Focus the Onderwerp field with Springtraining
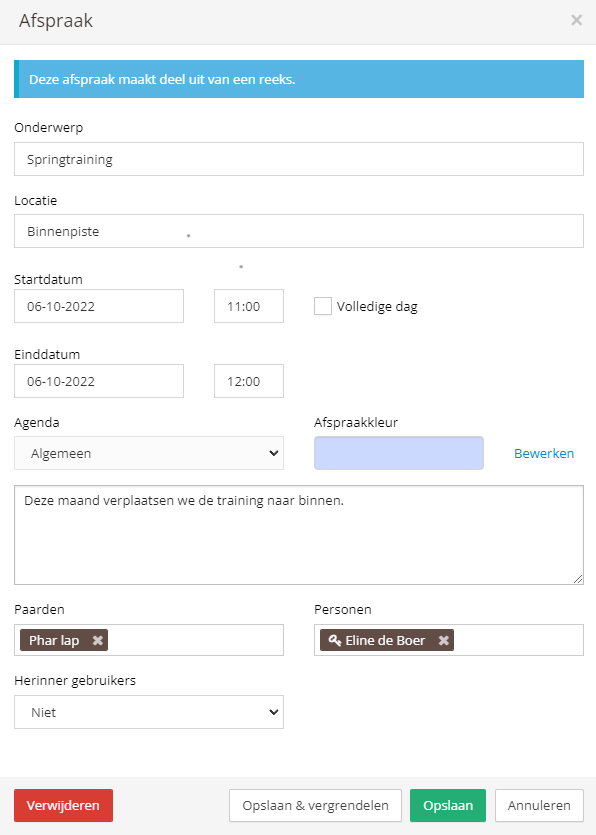 pos(299,159)
